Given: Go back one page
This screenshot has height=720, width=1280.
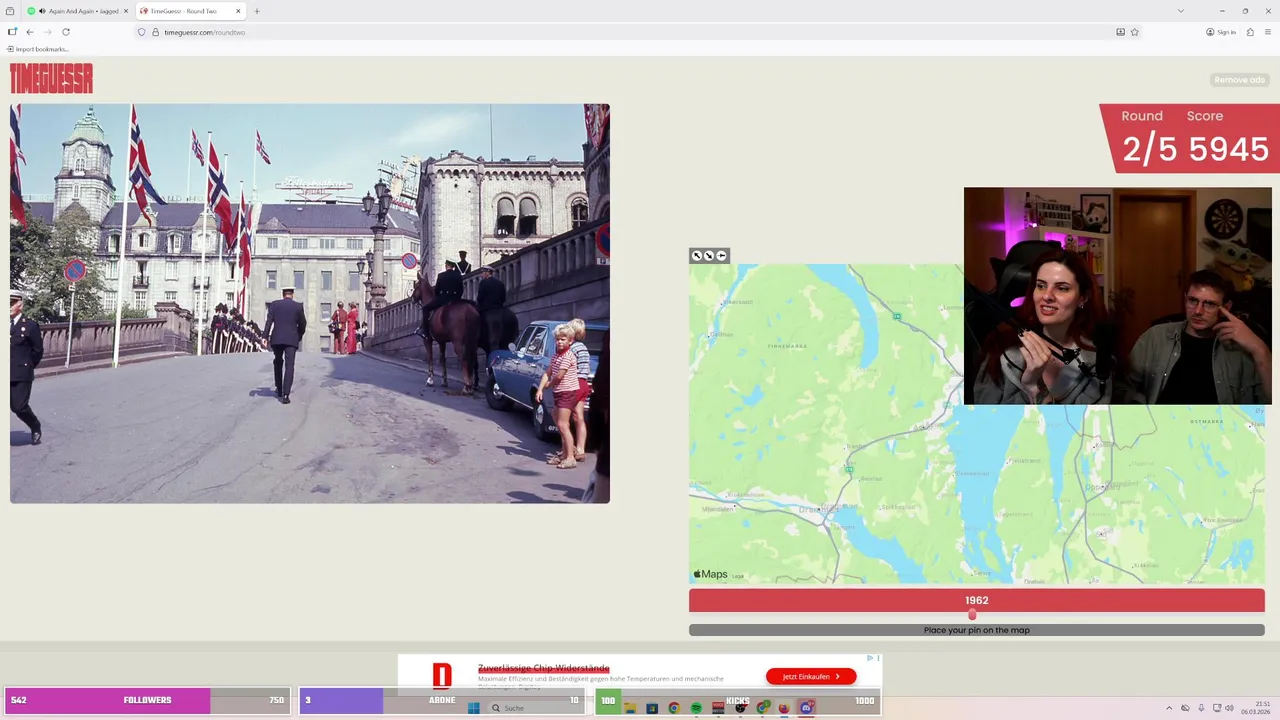Looking at the screenshot, I should pos(30,32).
